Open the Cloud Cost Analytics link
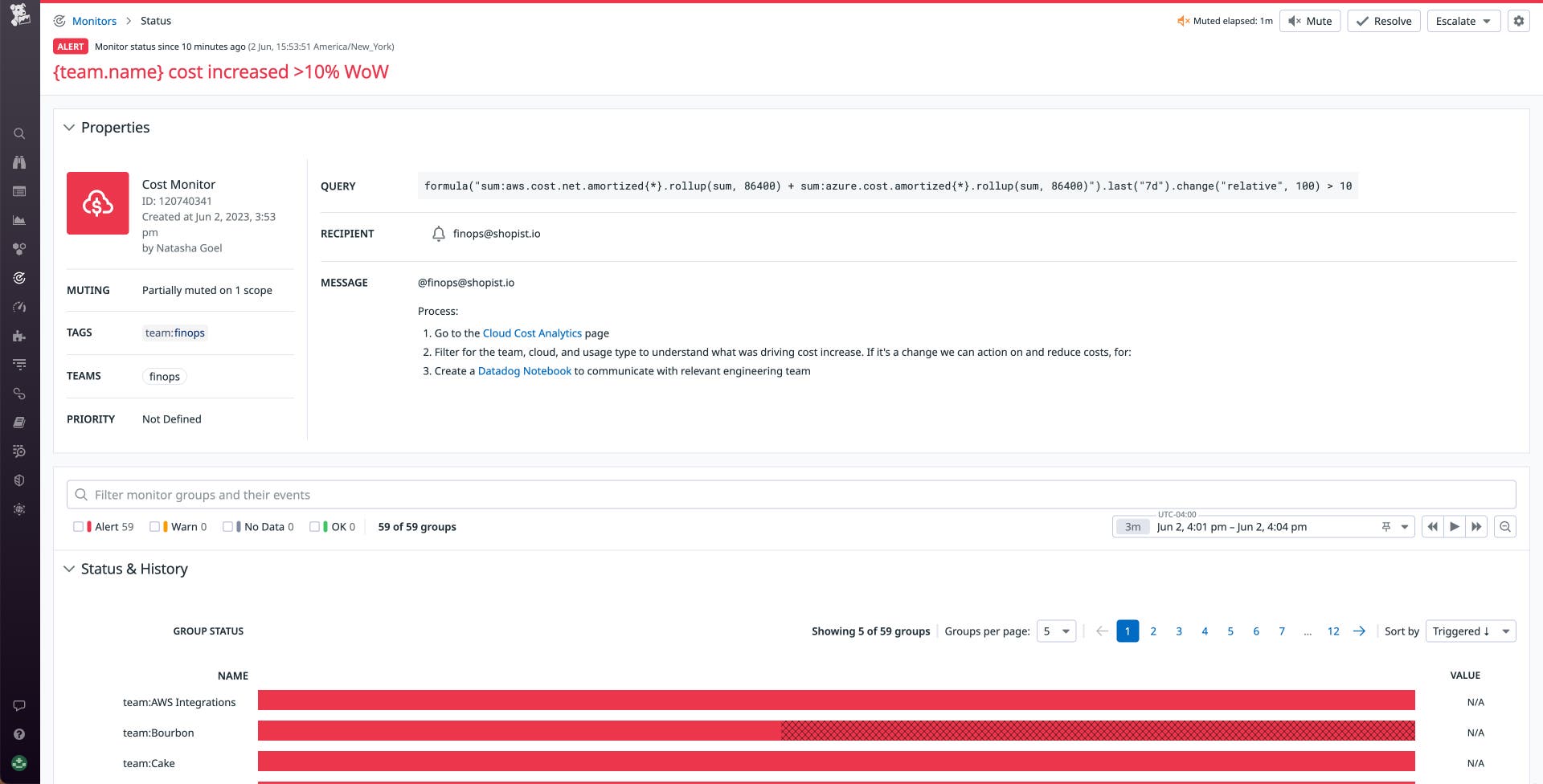Viewport: 1543px width, 784px height. (x=532, y=333)
